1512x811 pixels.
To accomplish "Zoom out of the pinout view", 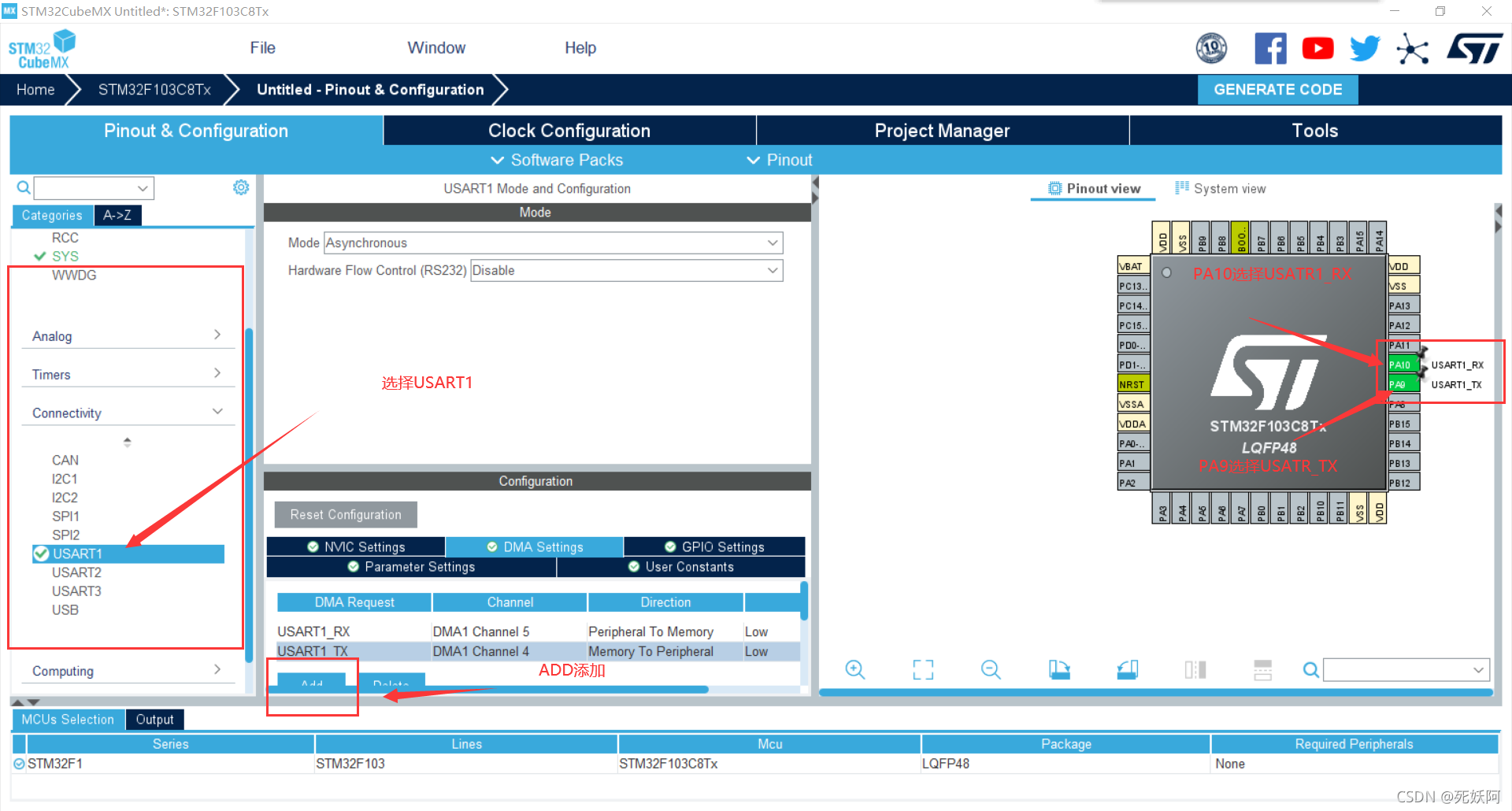I will pos(991,670).
